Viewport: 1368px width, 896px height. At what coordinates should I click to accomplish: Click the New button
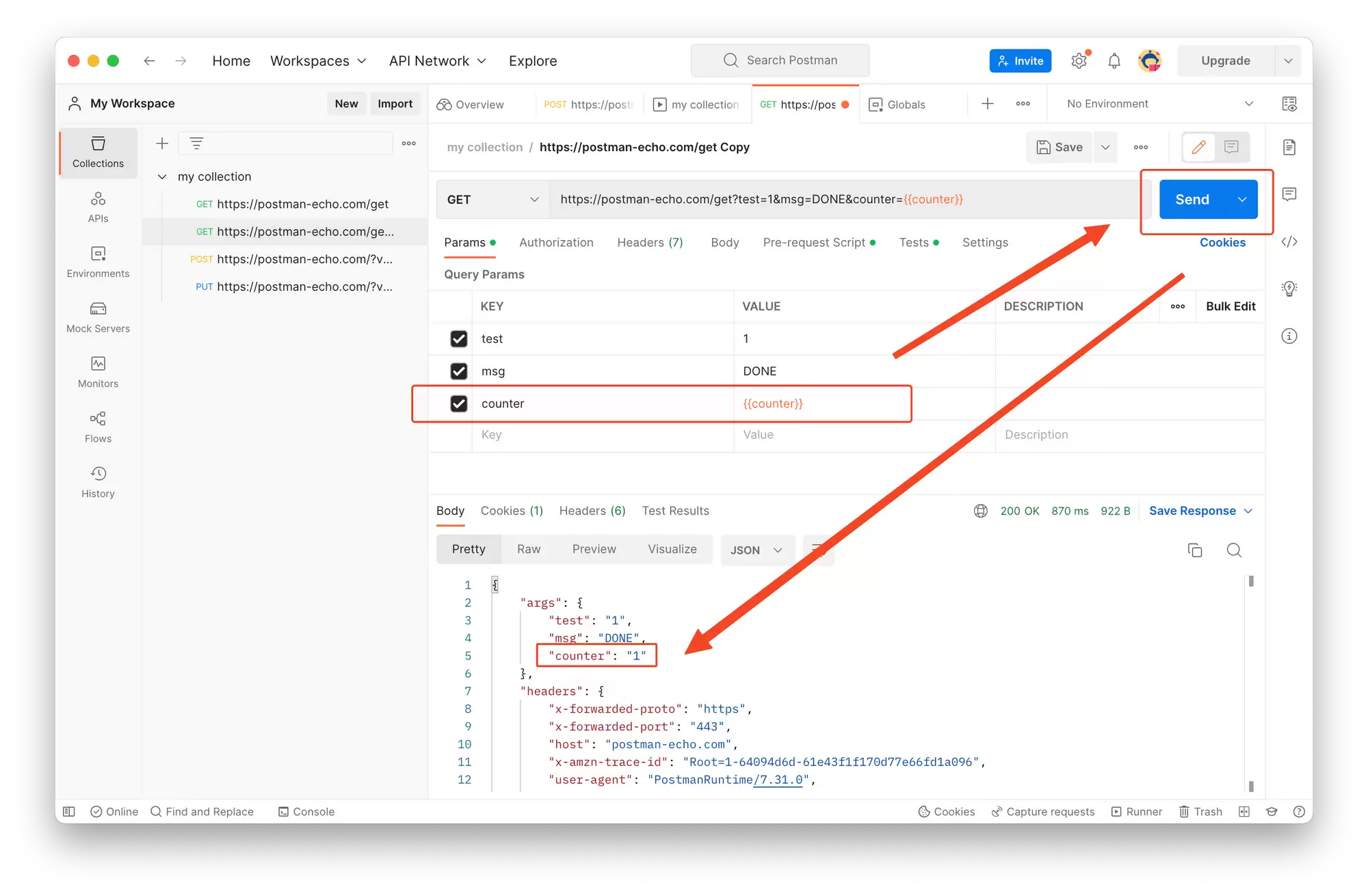click(x=346, y=104)
